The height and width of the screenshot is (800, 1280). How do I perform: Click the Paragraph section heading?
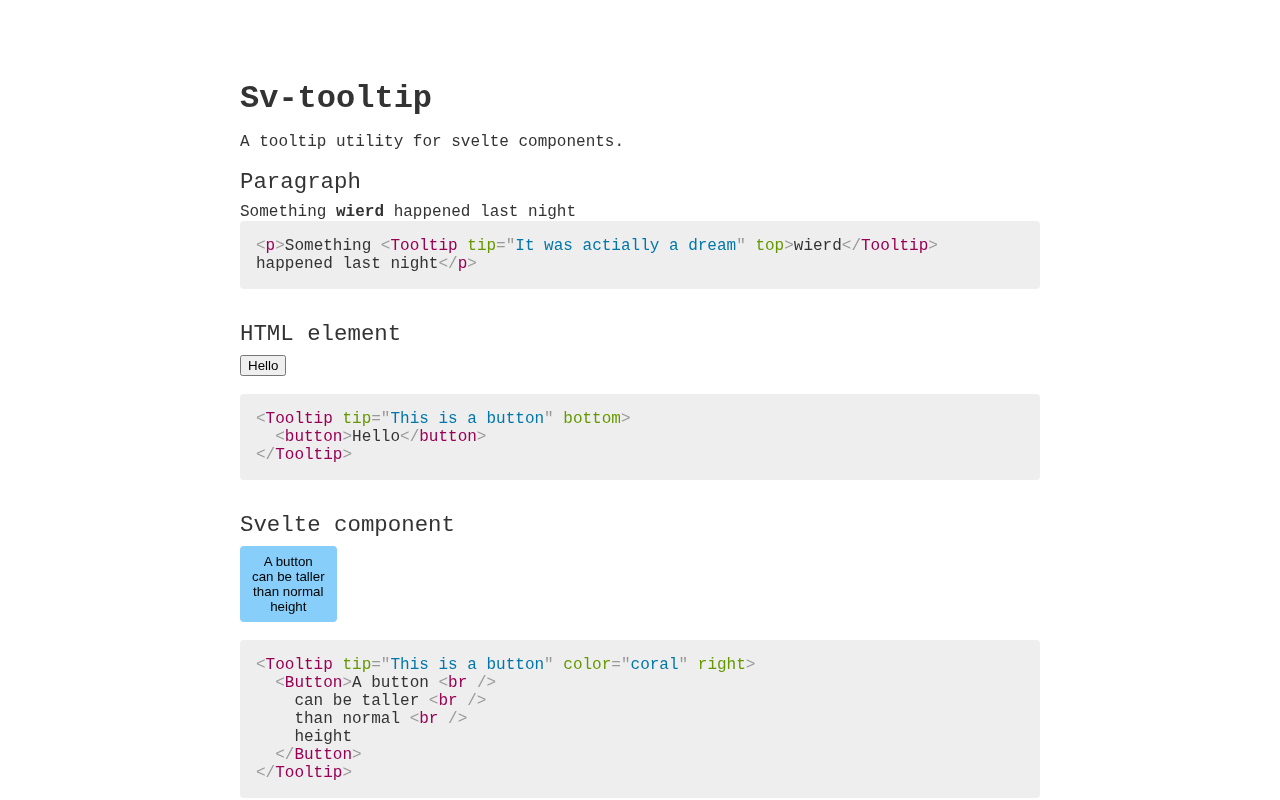tap(300, 182)
